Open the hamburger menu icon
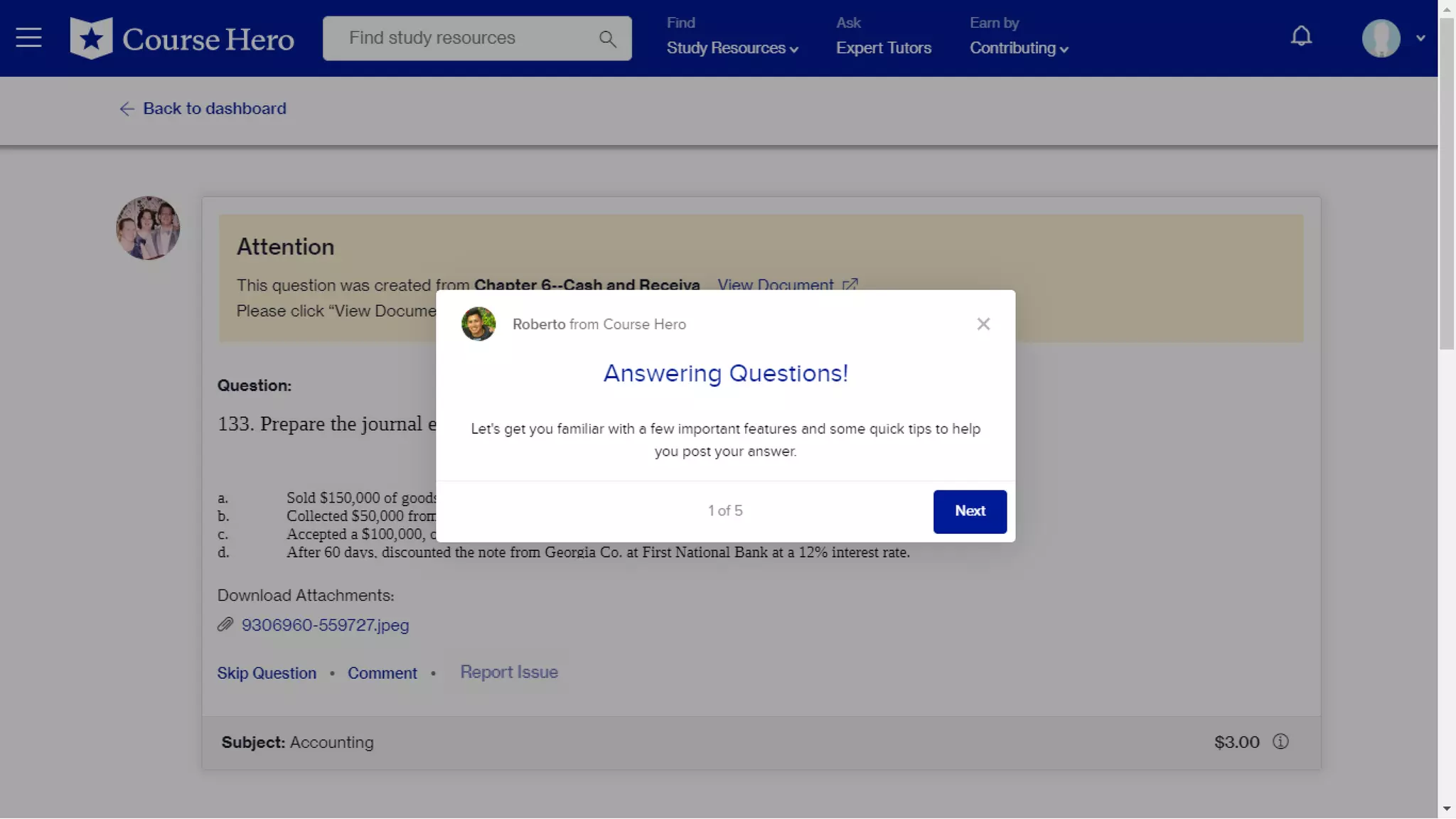Image resolution: width=1456 pixels, height=819 pixels. (28, 38)
